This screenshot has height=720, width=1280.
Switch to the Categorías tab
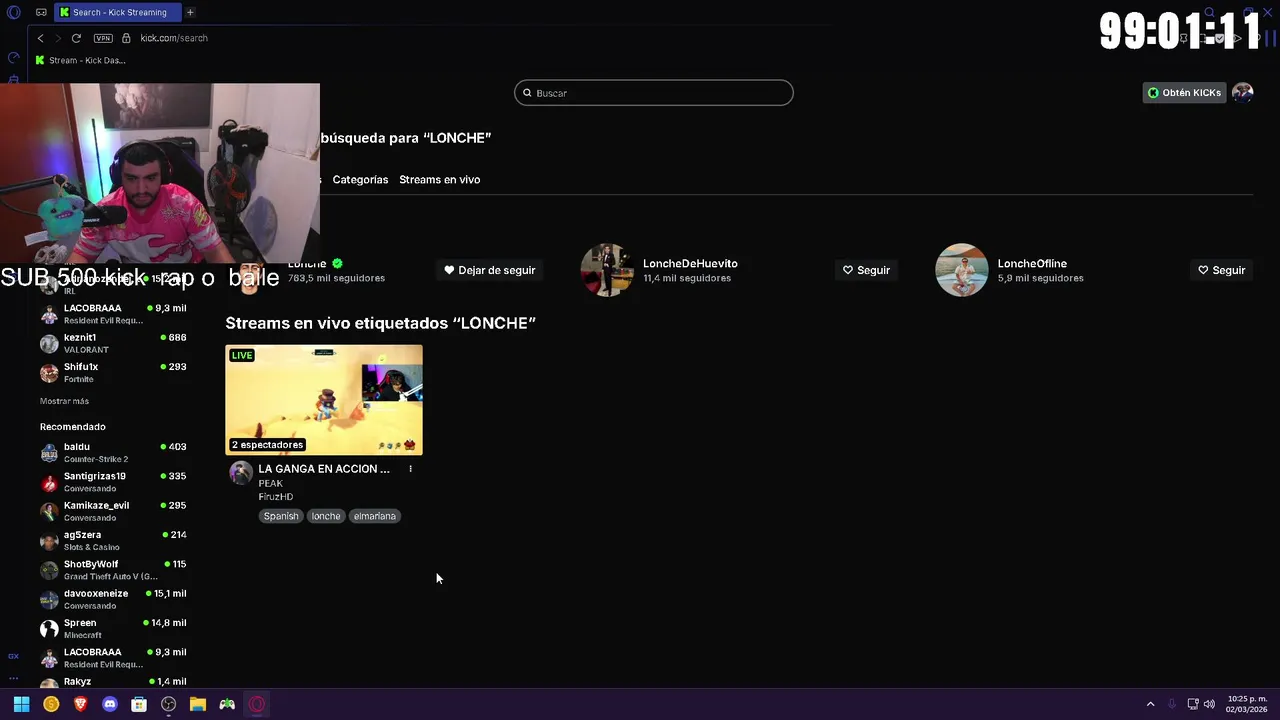pos(360,180)
